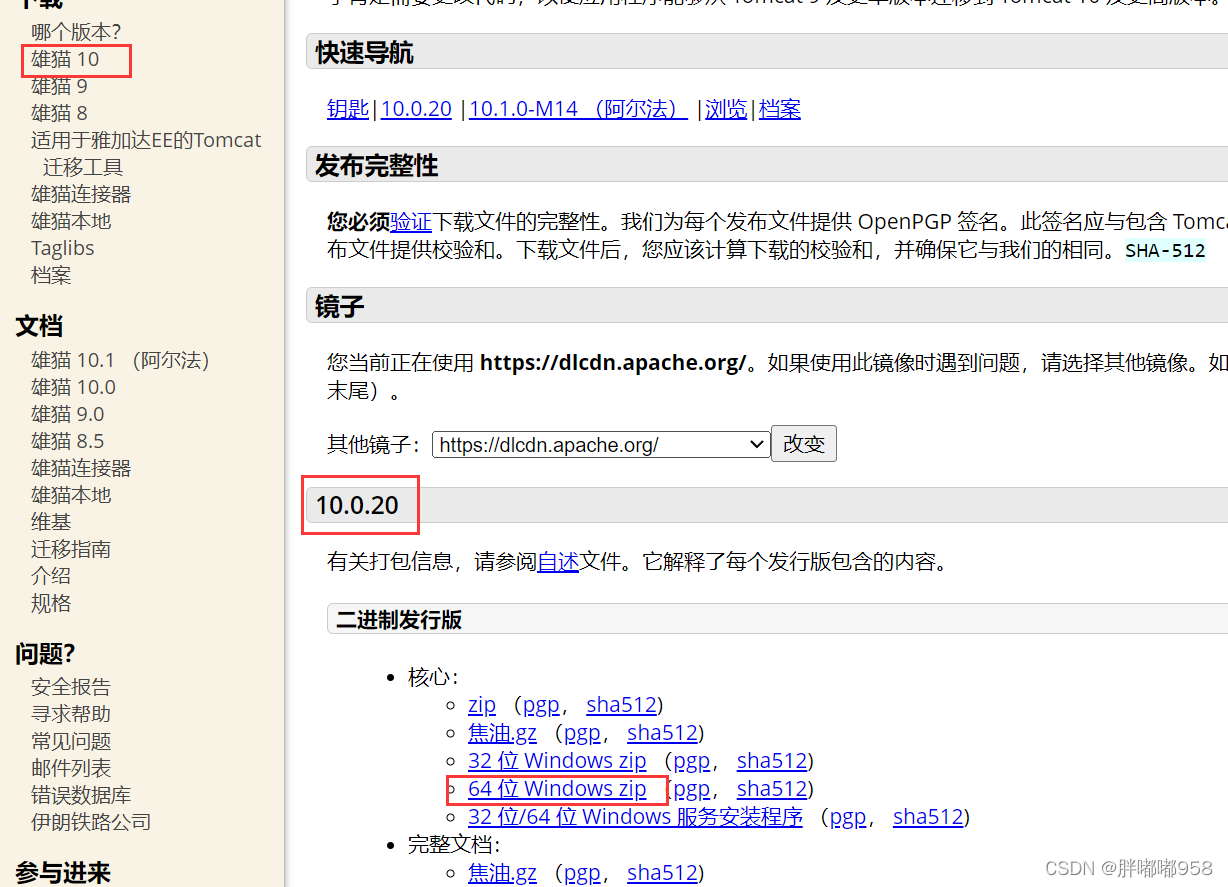Open 雄猫 8 download page
Viewport: 1228px width, 887px height.
59,113
